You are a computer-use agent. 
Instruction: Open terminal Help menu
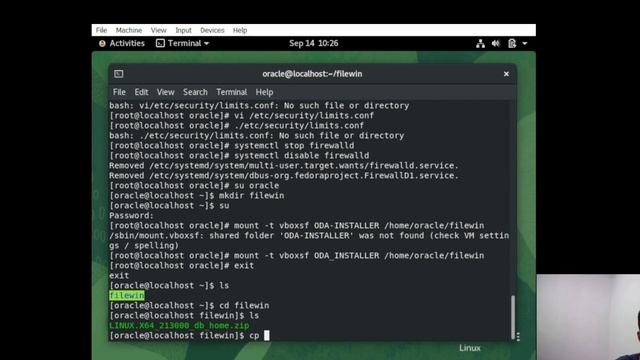click(x=264, y=92)
